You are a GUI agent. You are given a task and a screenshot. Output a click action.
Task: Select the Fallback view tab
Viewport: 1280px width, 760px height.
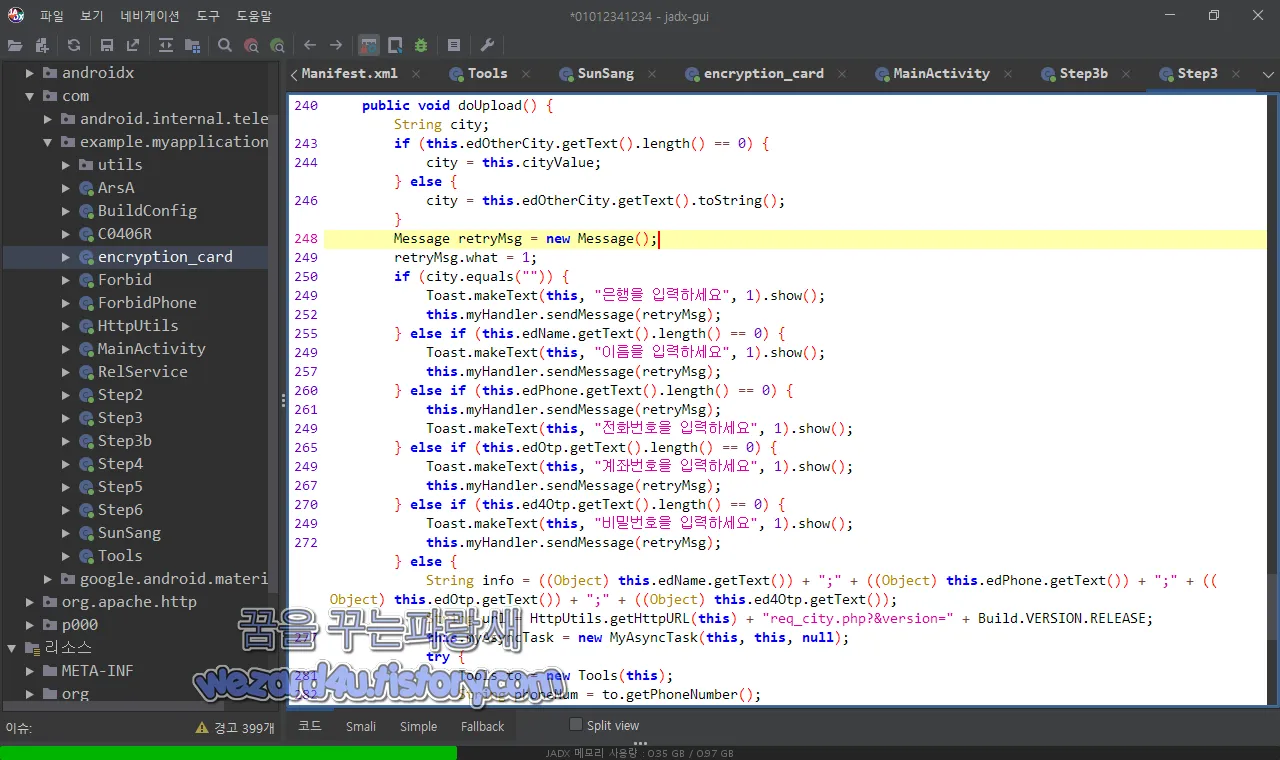(x=482, y=726)
